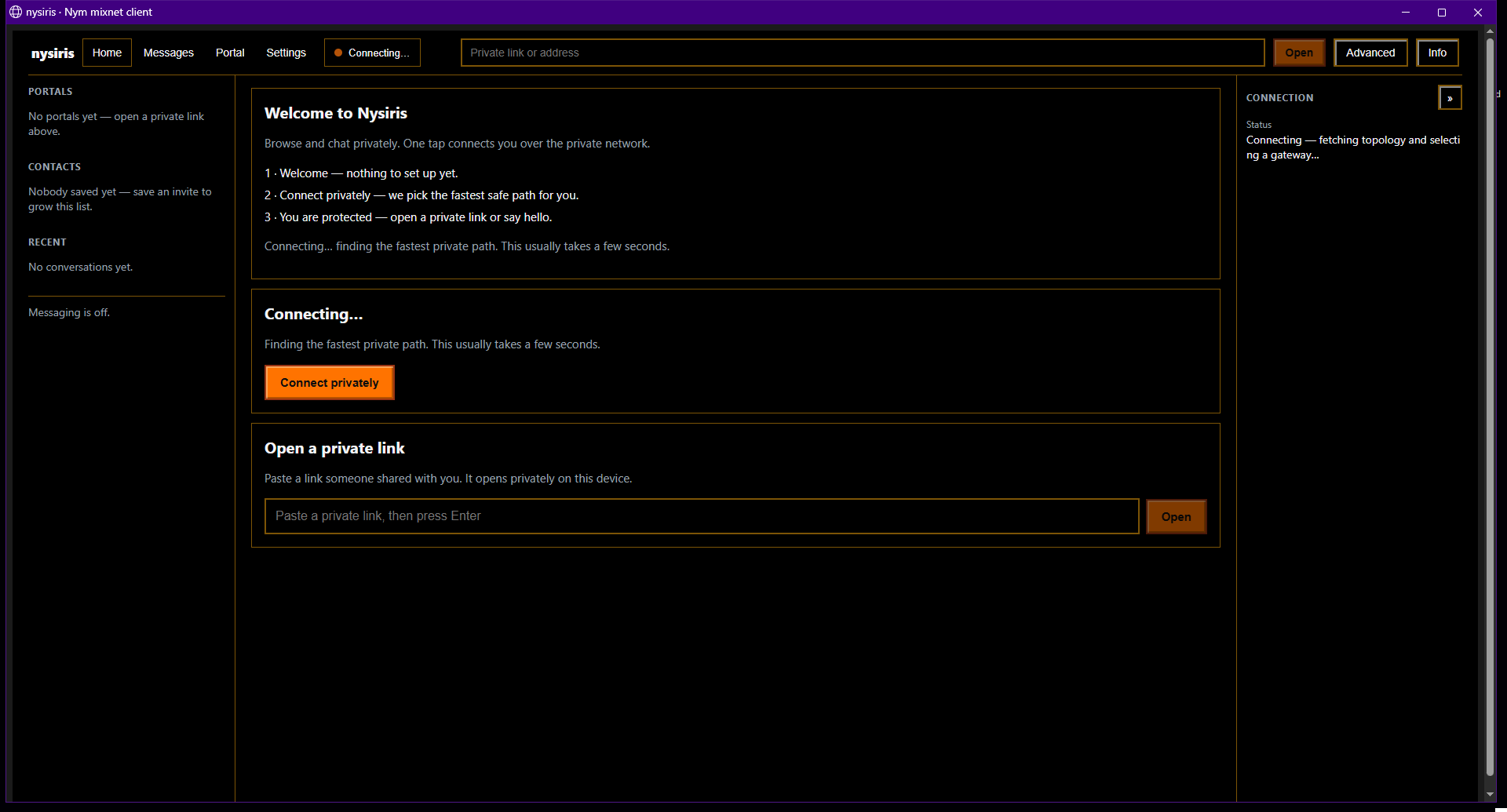Click the globe app icon in title bar
Image resolution: width=1507 pixels, height=812 pixels.
pyautogui.click(x=16, y=12)
